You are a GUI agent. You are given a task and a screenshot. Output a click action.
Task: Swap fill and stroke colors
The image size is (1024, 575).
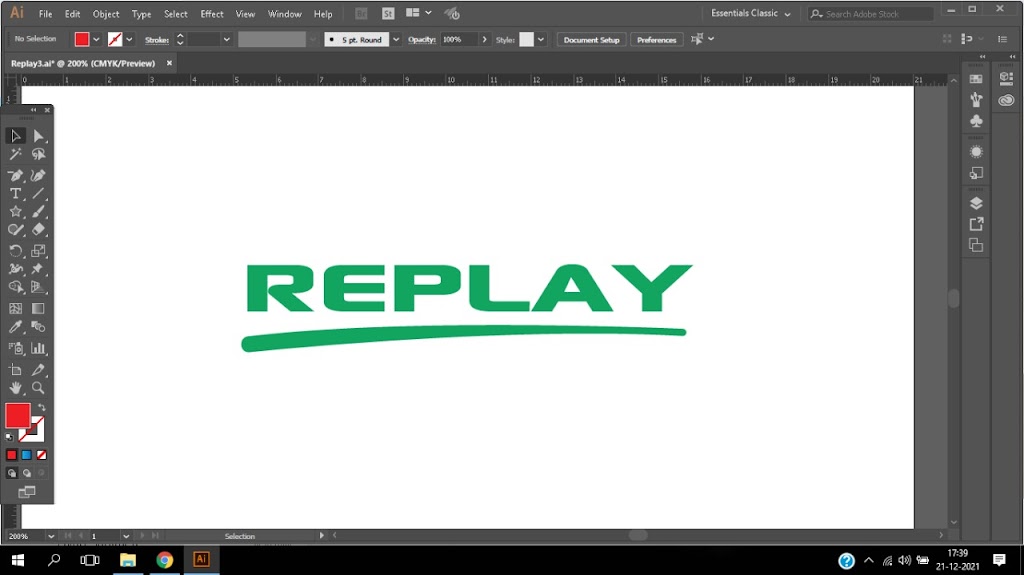[42, 407]
